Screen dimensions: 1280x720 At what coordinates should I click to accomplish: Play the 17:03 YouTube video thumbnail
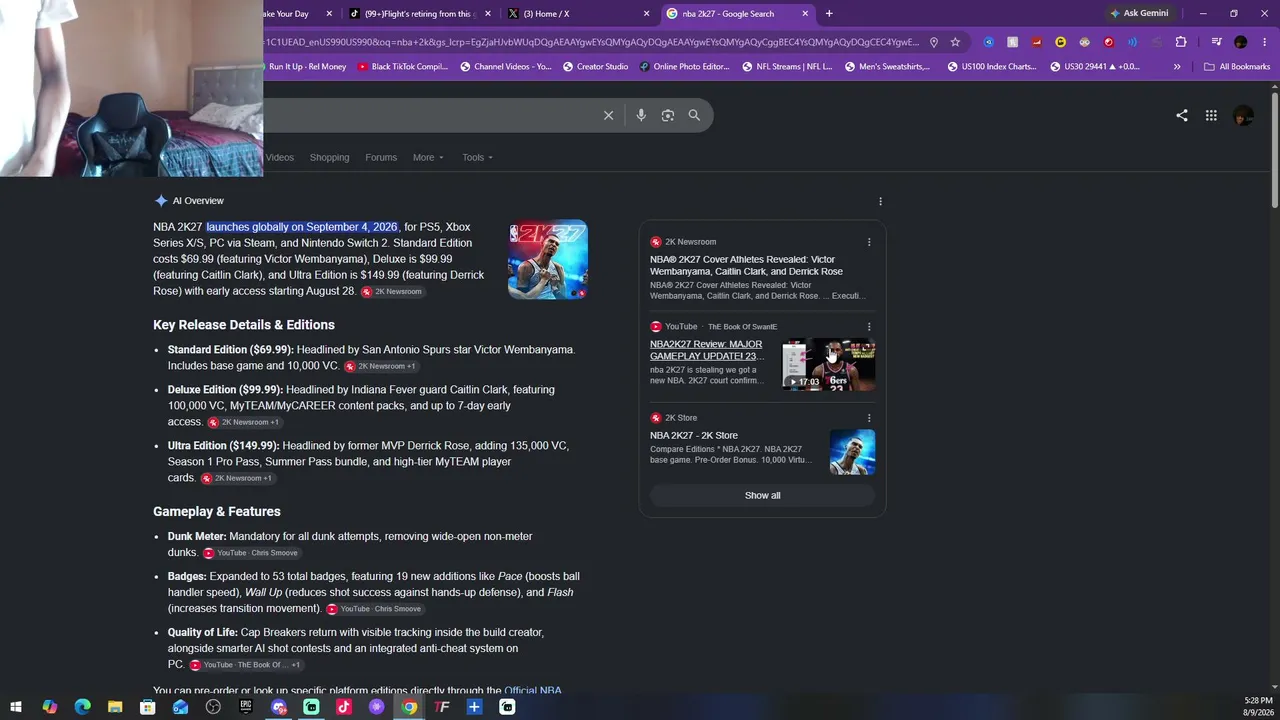[x=829, y=364]
